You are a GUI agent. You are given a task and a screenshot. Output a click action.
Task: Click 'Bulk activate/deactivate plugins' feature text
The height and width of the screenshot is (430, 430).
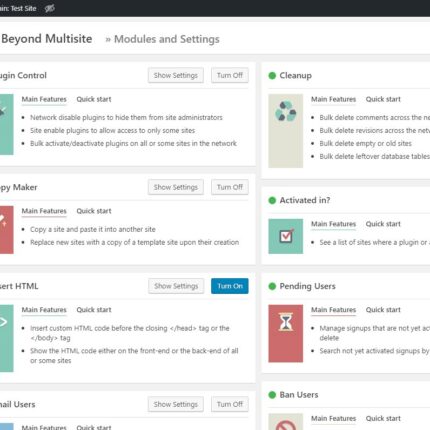[x=133, y=144]
